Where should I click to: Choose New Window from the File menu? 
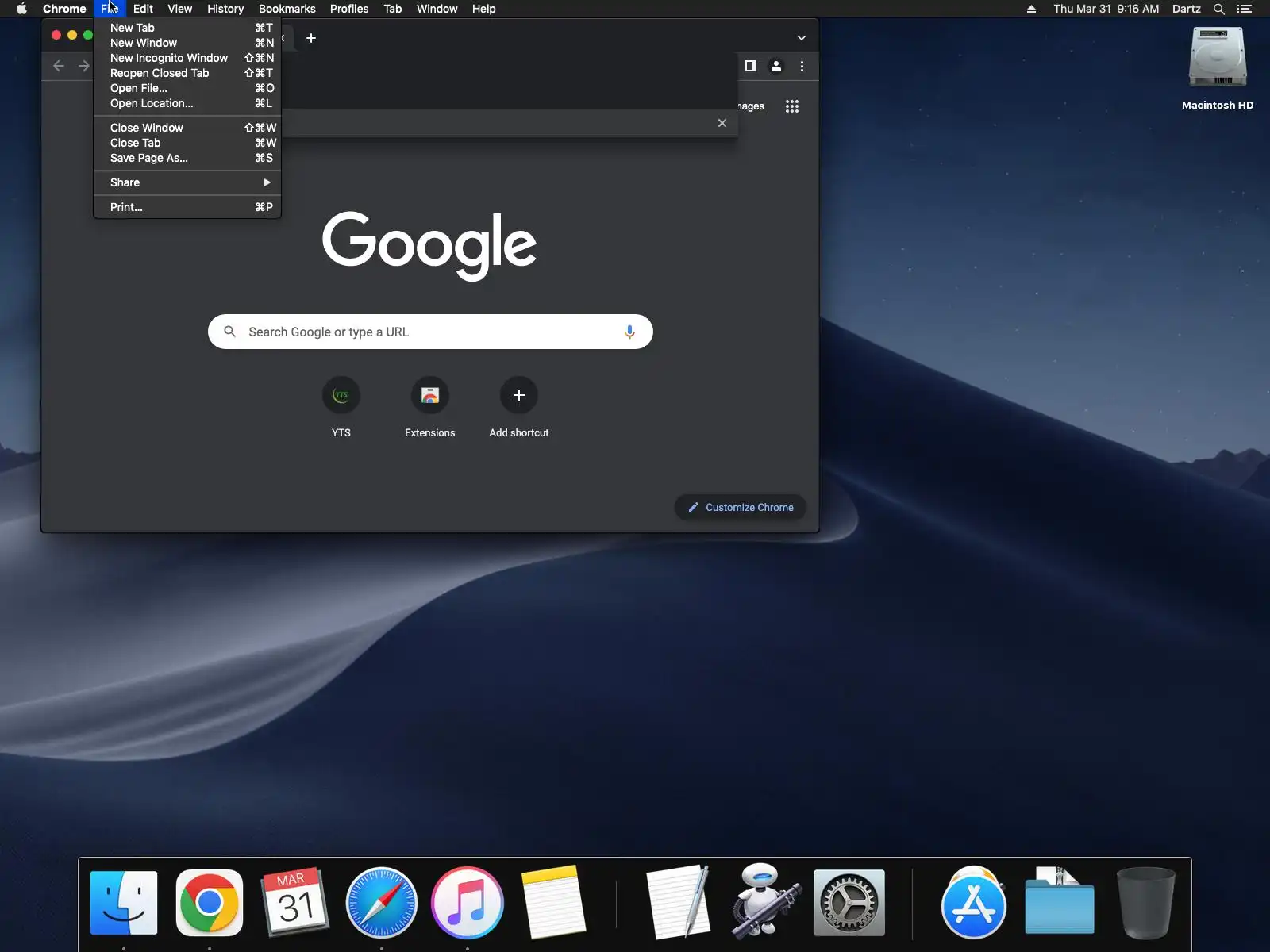(x=187, y=43)
